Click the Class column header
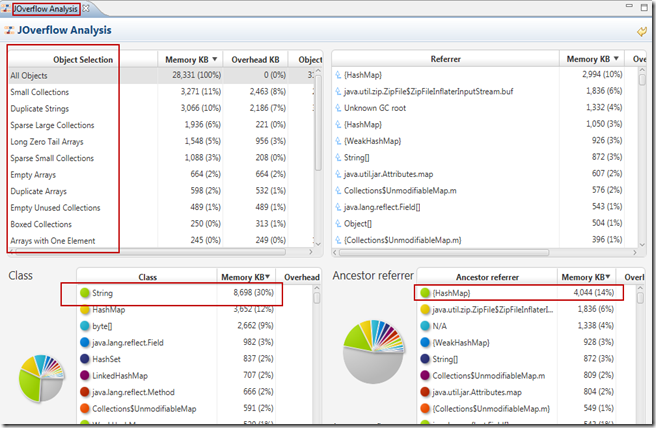Viewport: 656px width, 428px height. click(147, 277)
